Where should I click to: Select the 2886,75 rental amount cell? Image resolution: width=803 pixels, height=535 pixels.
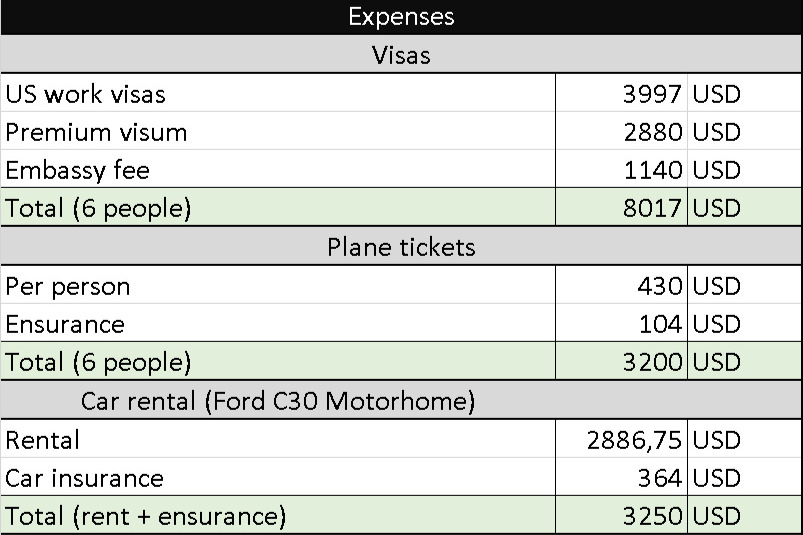click(x=621, y=439)
